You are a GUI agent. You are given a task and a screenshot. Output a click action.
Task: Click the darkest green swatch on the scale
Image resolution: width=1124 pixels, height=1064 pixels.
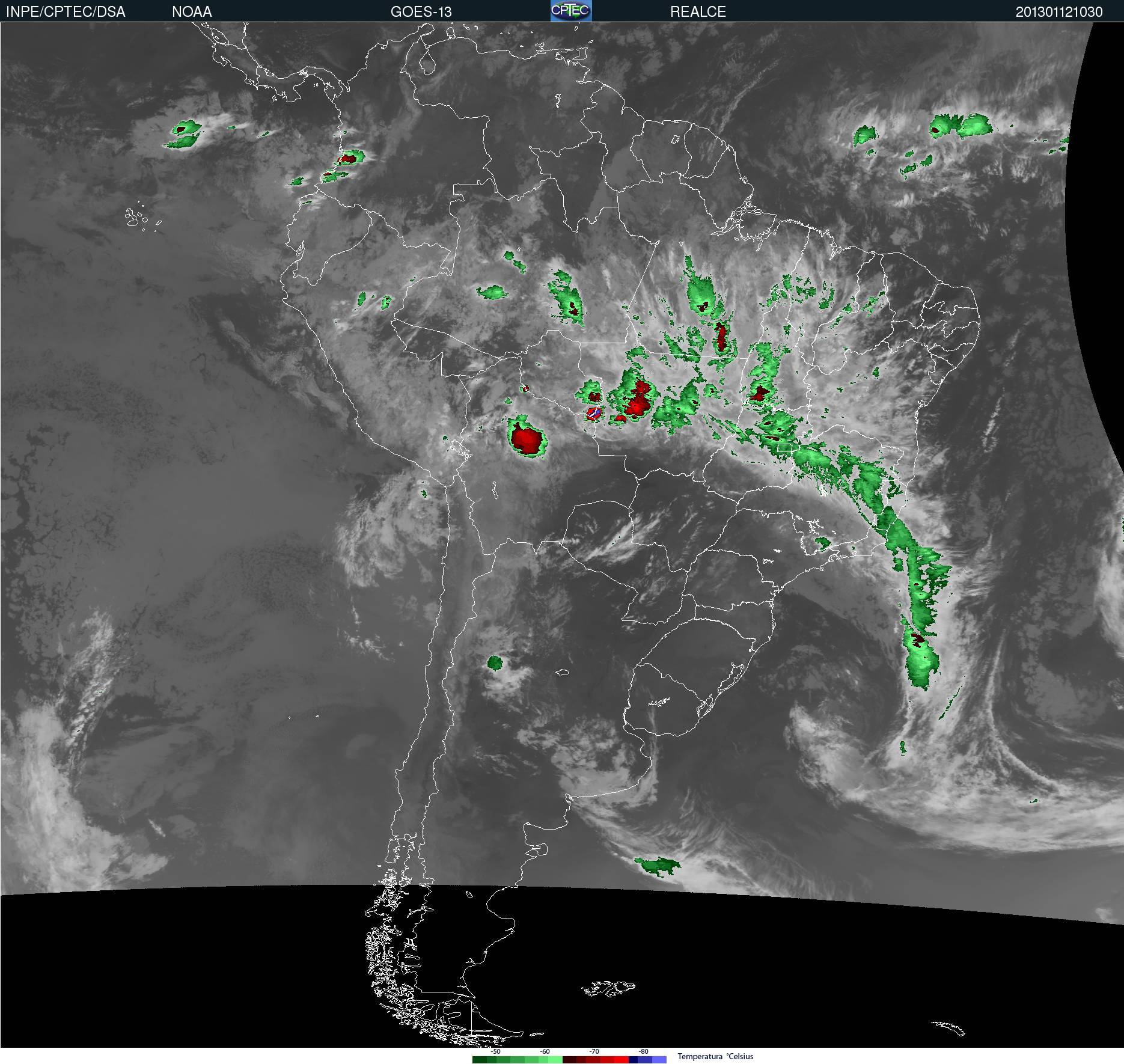[x=480, y=1060]
